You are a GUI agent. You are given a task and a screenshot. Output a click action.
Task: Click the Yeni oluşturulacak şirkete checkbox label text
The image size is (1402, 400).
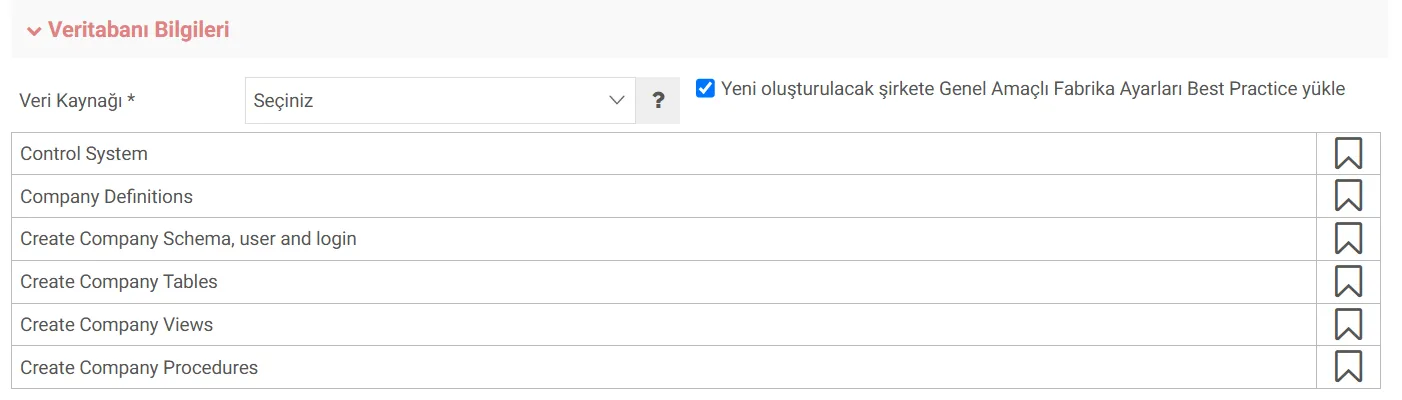pos(1033,88)
